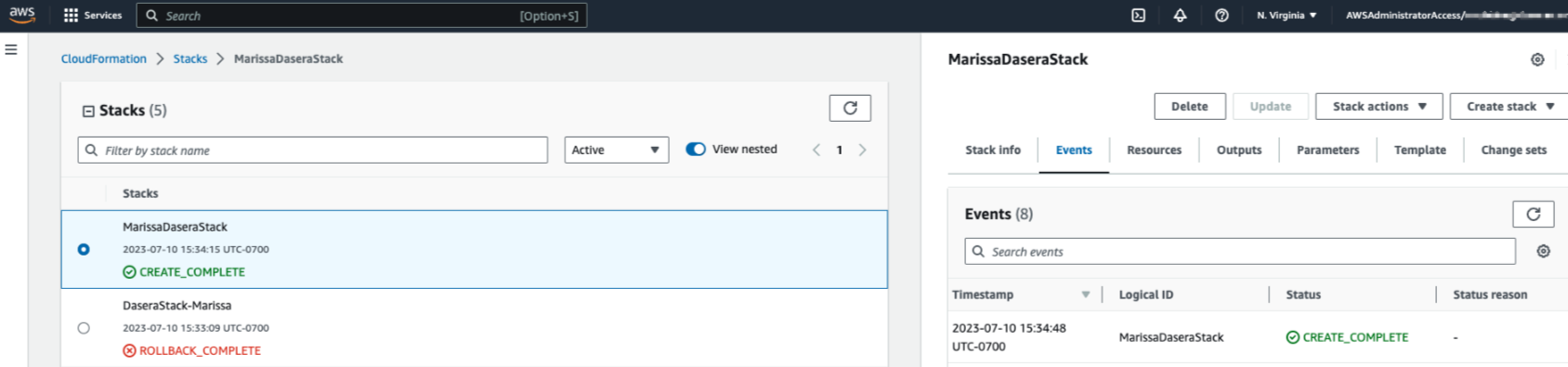
Task: Open the Create stack dropdown
Action: click(1509, 107)
